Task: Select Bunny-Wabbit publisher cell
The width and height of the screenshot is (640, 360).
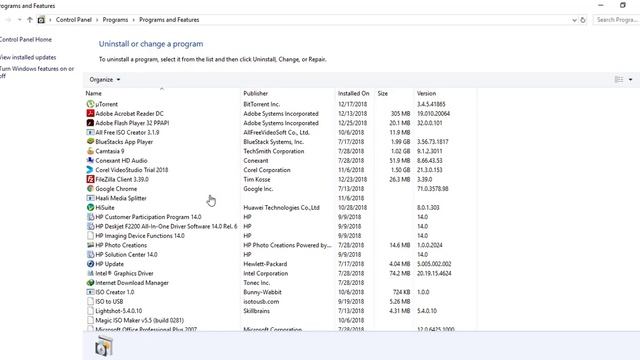Action: click(x=262, y=292)
